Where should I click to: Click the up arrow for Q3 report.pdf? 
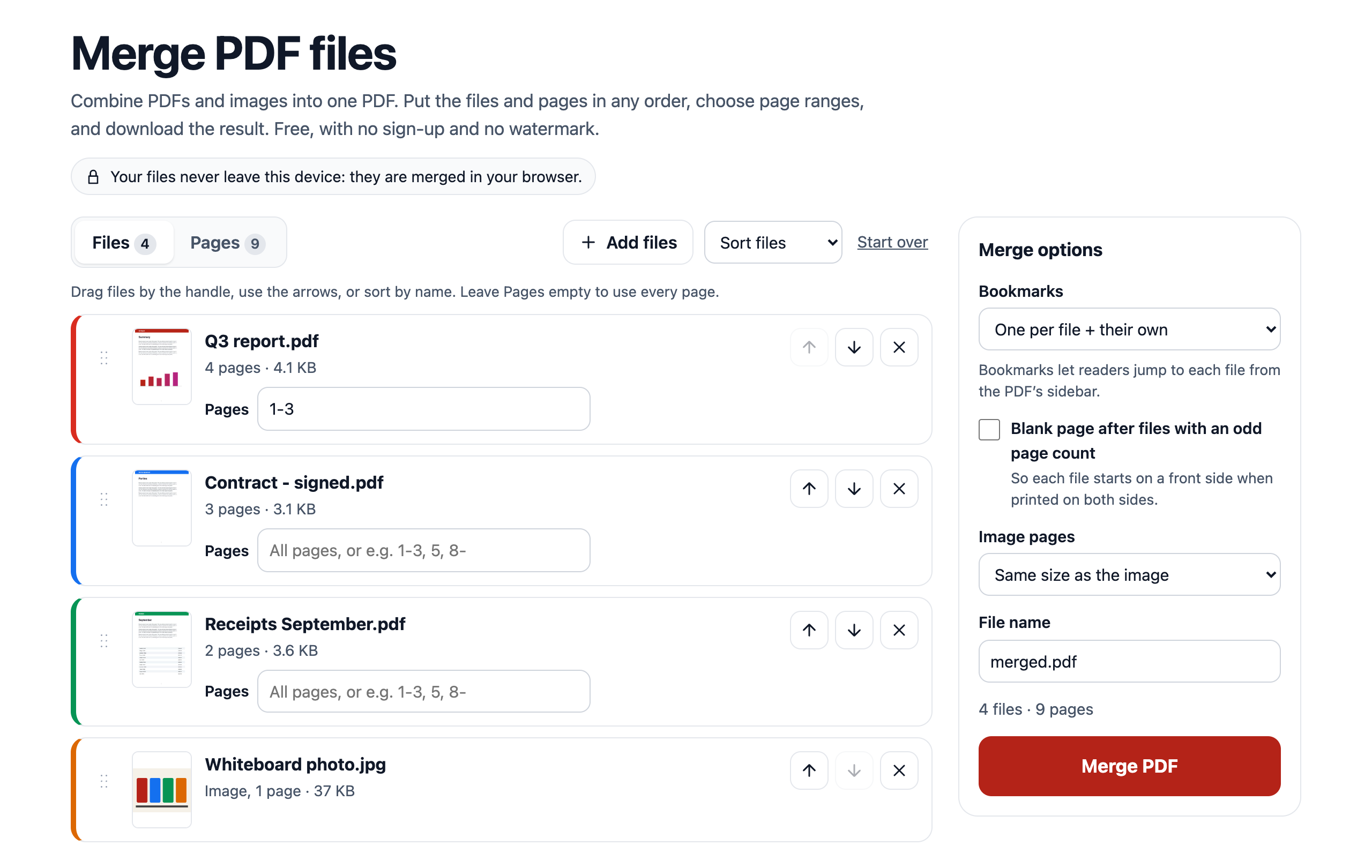pyautogui.click(x=809, y=347)
